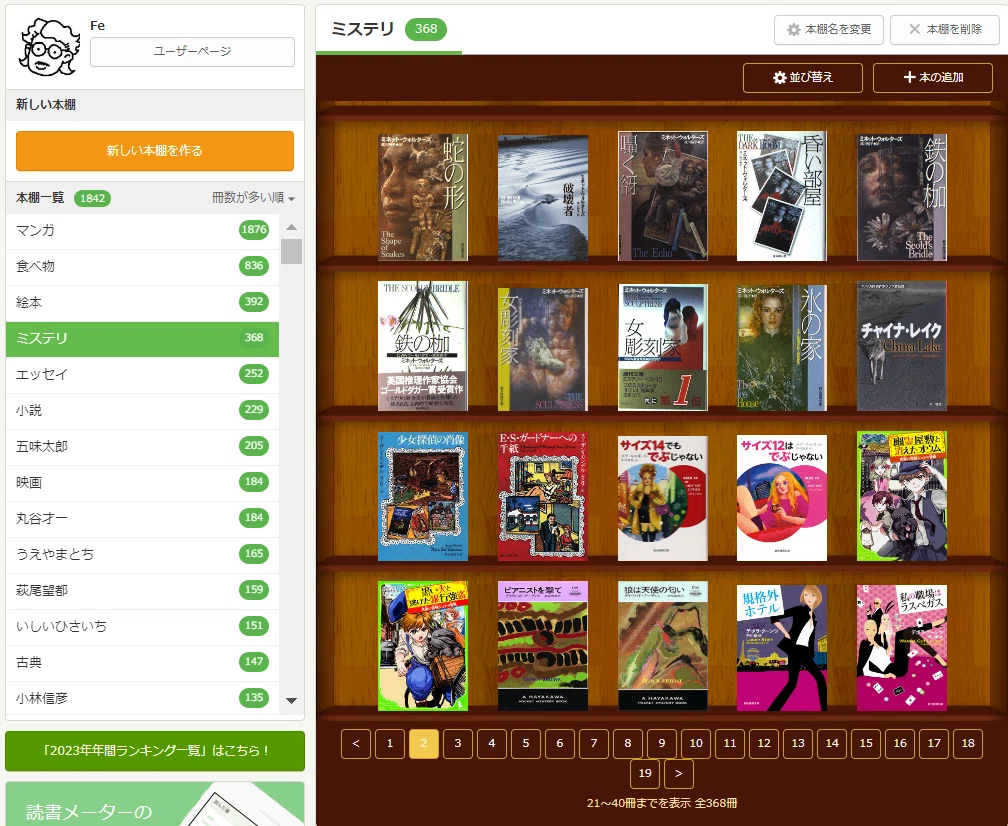This screenshot has width=1008, height=826.
Task: Select the 五味太郎 bookshelf
Action: [143, 446]
